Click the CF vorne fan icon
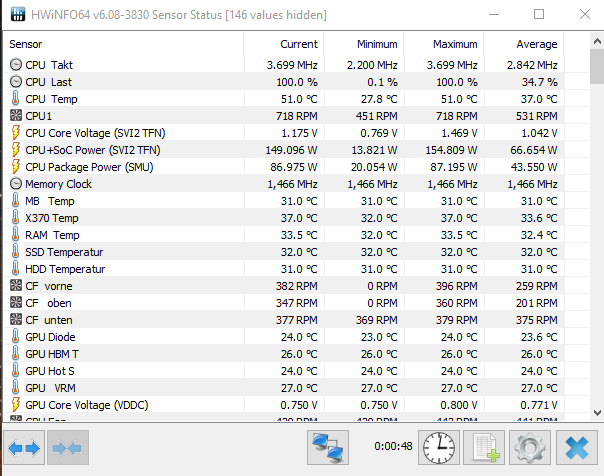604x476 pixels. pyautogui.click(x=16, y=285)
